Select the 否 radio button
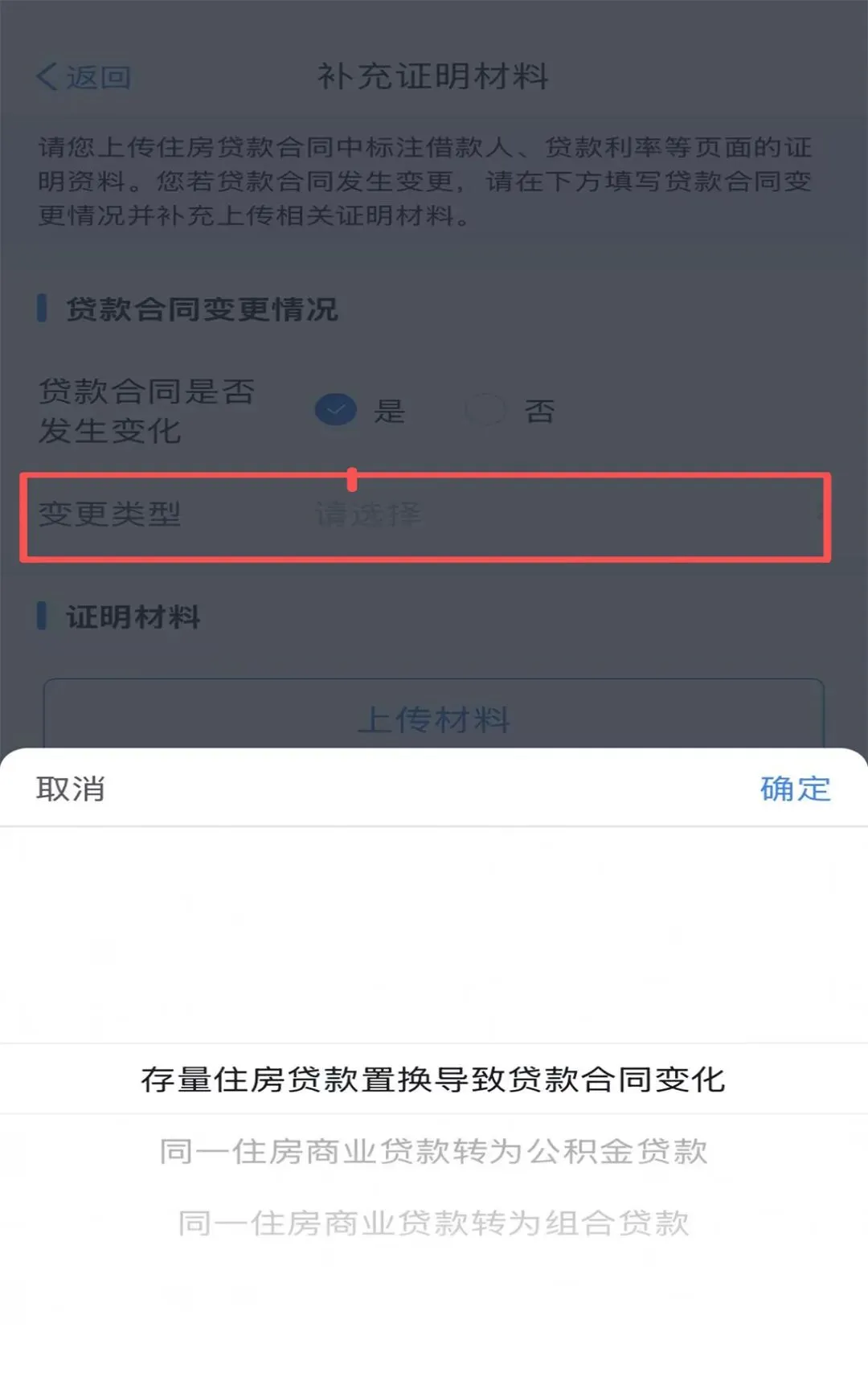This screenshot has height=1385, width=868. pyautogui.click(x=485, y=410)
